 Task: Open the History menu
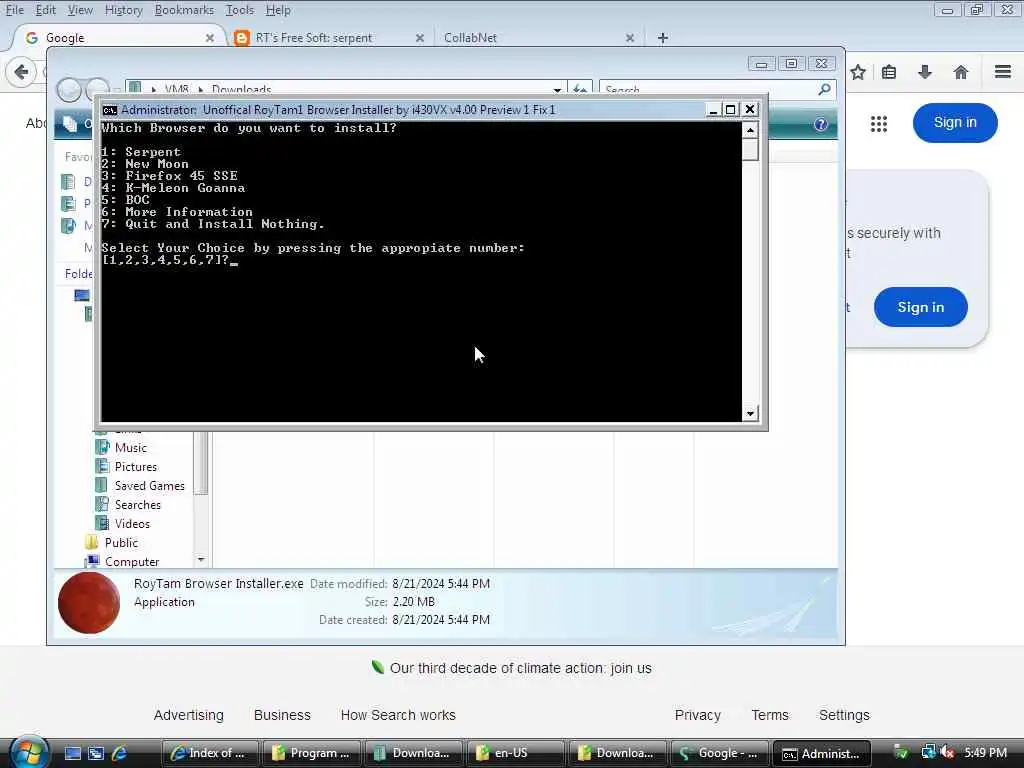(x=123, y=10)
